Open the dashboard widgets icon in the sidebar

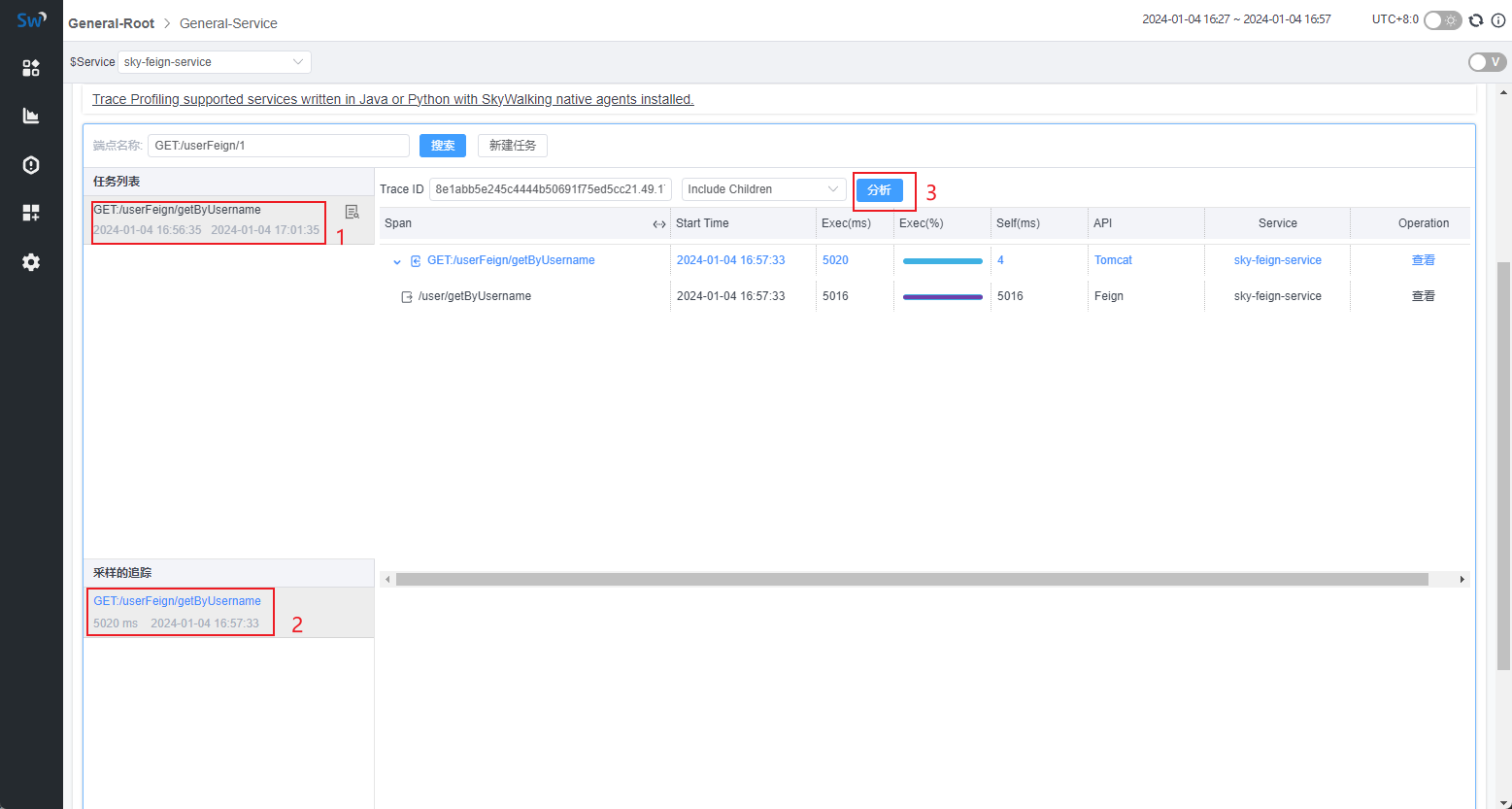[31, 68]
